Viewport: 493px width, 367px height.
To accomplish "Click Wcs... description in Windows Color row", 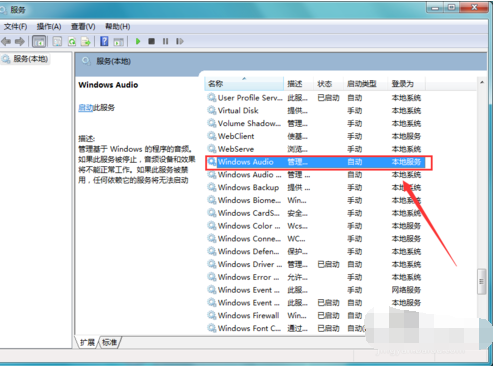I will coord(297,226).
